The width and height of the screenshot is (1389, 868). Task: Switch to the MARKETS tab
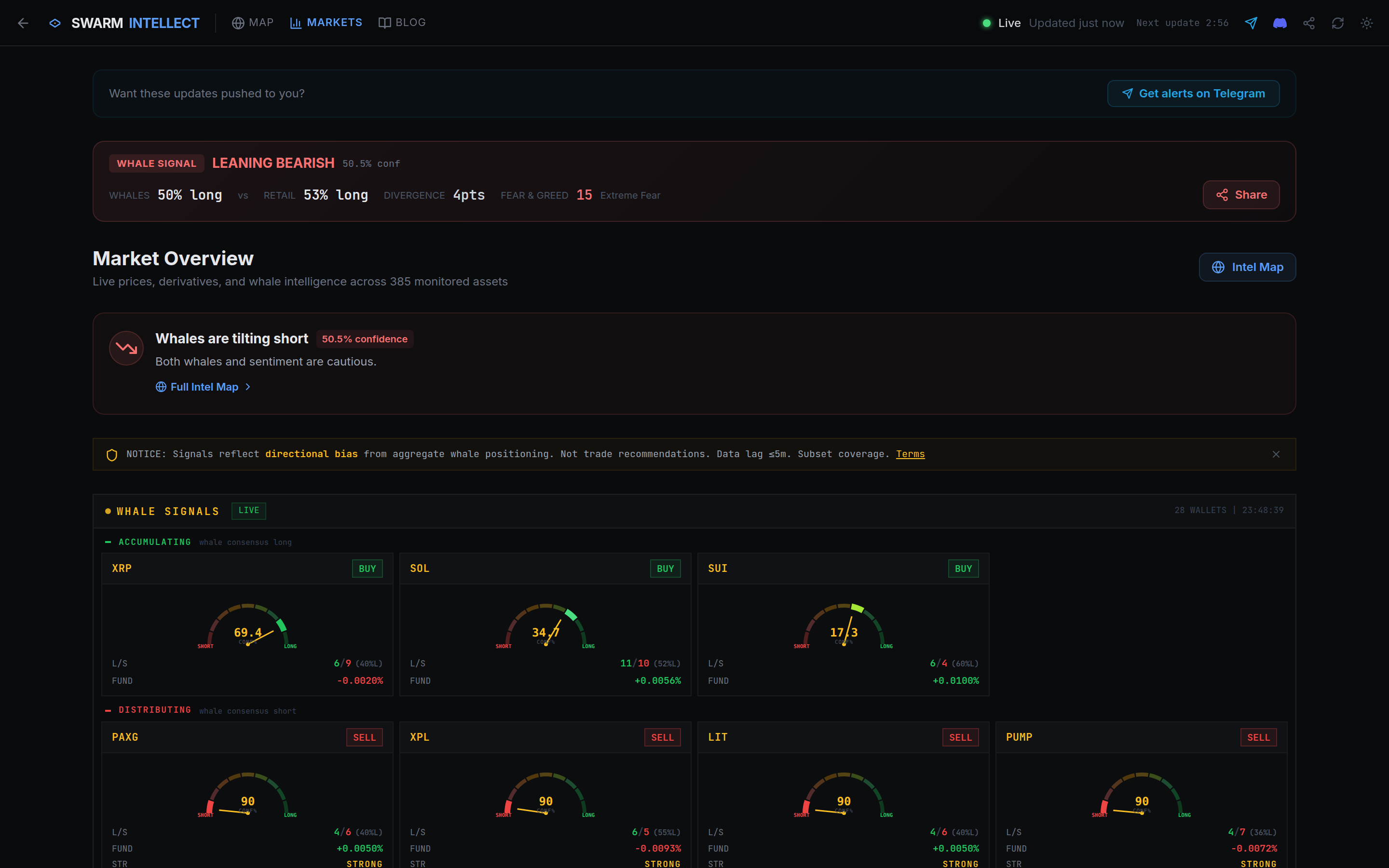pos(326,22)
